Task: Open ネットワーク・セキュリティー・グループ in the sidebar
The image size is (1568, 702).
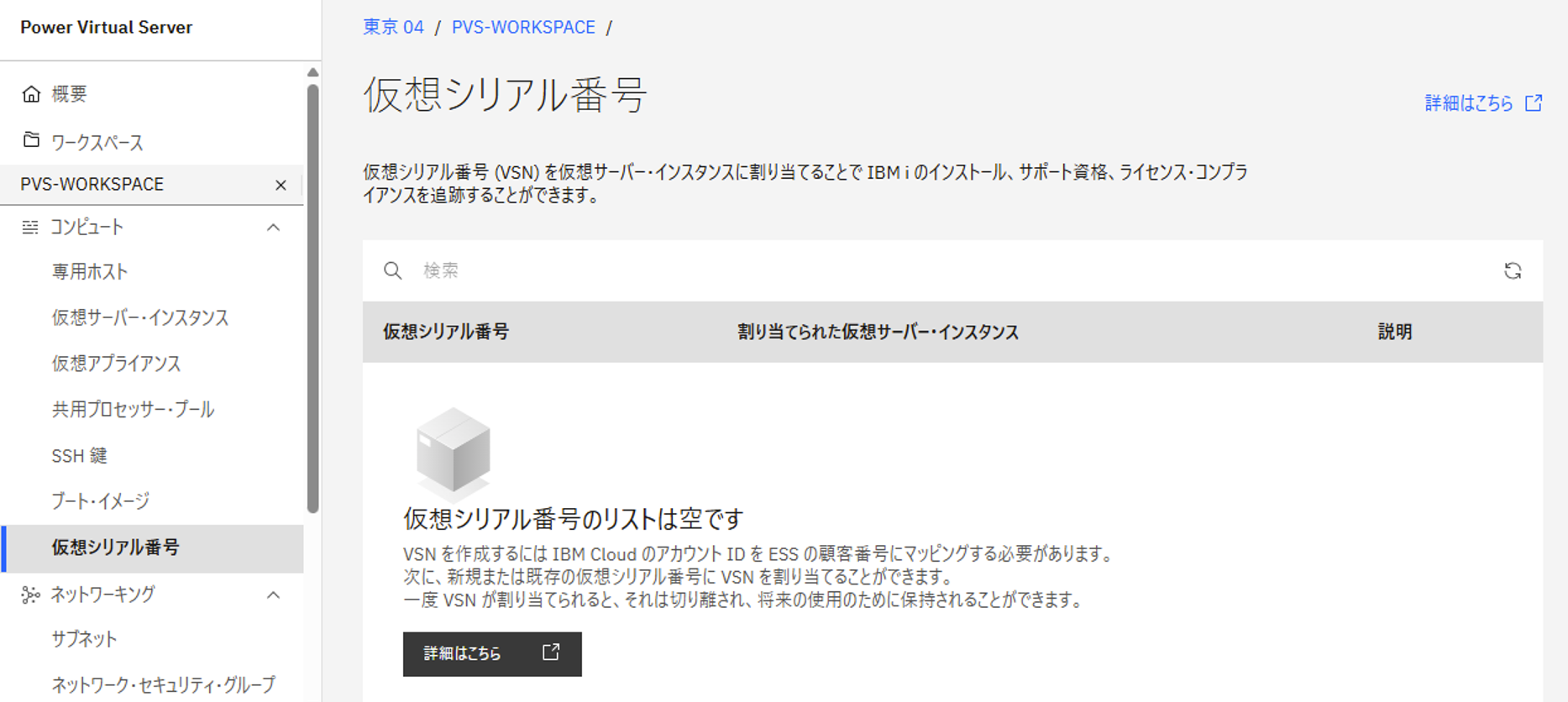Action: (x=163, y=684)
